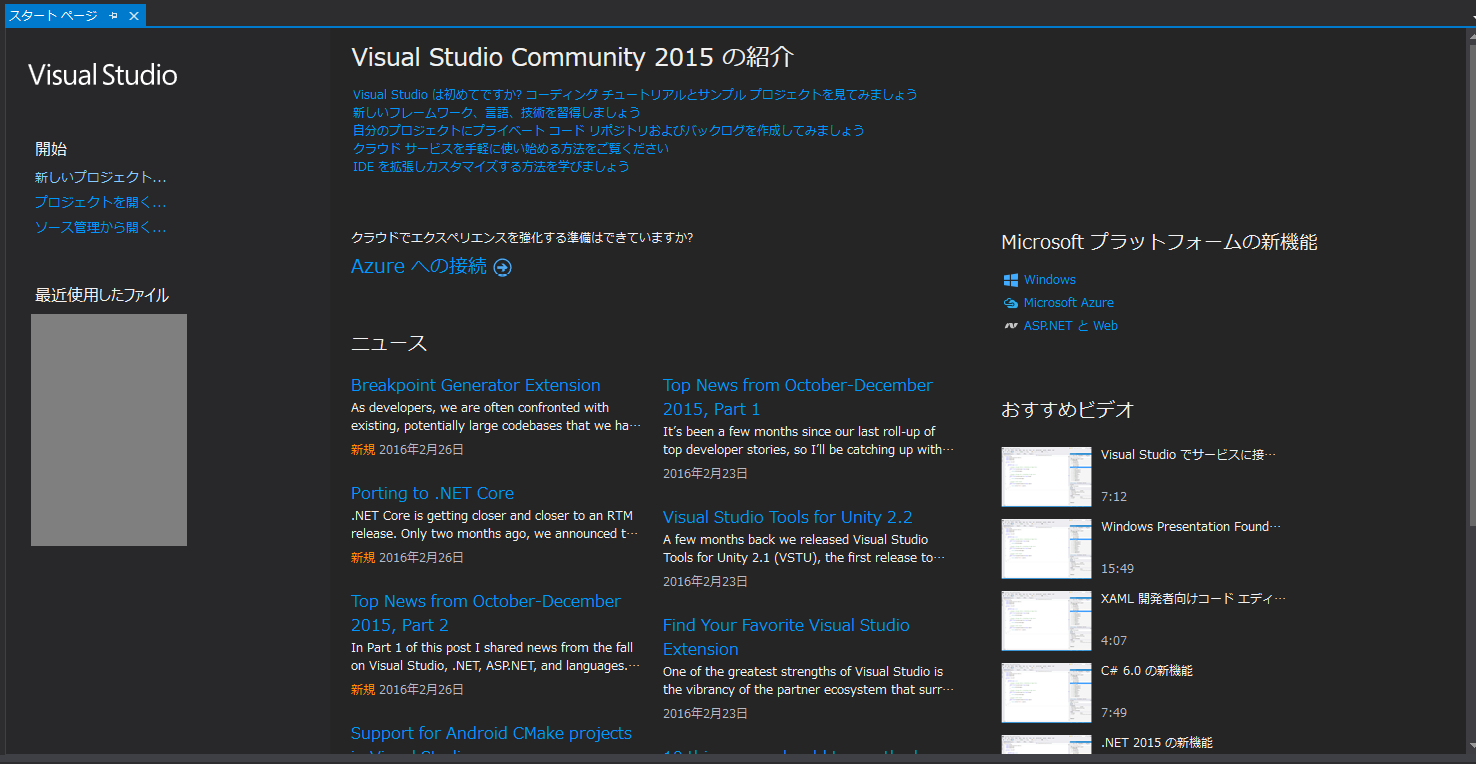
Task: Play .NET 2015 の新機能 video thumbnail
Action: (1046, 745)
